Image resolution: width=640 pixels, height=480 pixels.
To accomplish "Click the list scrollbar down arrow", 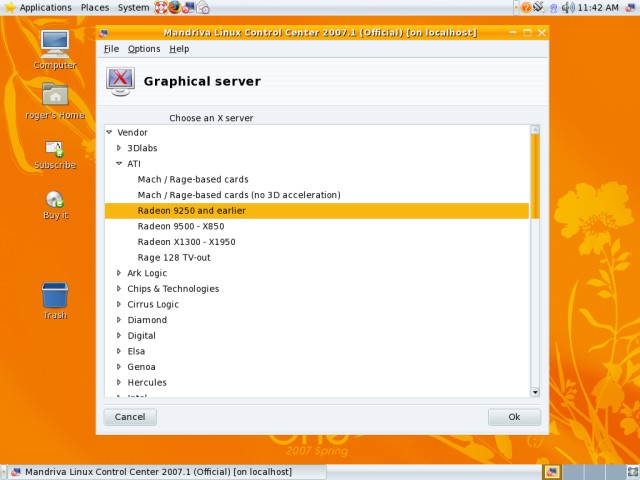I will [535, 392].
